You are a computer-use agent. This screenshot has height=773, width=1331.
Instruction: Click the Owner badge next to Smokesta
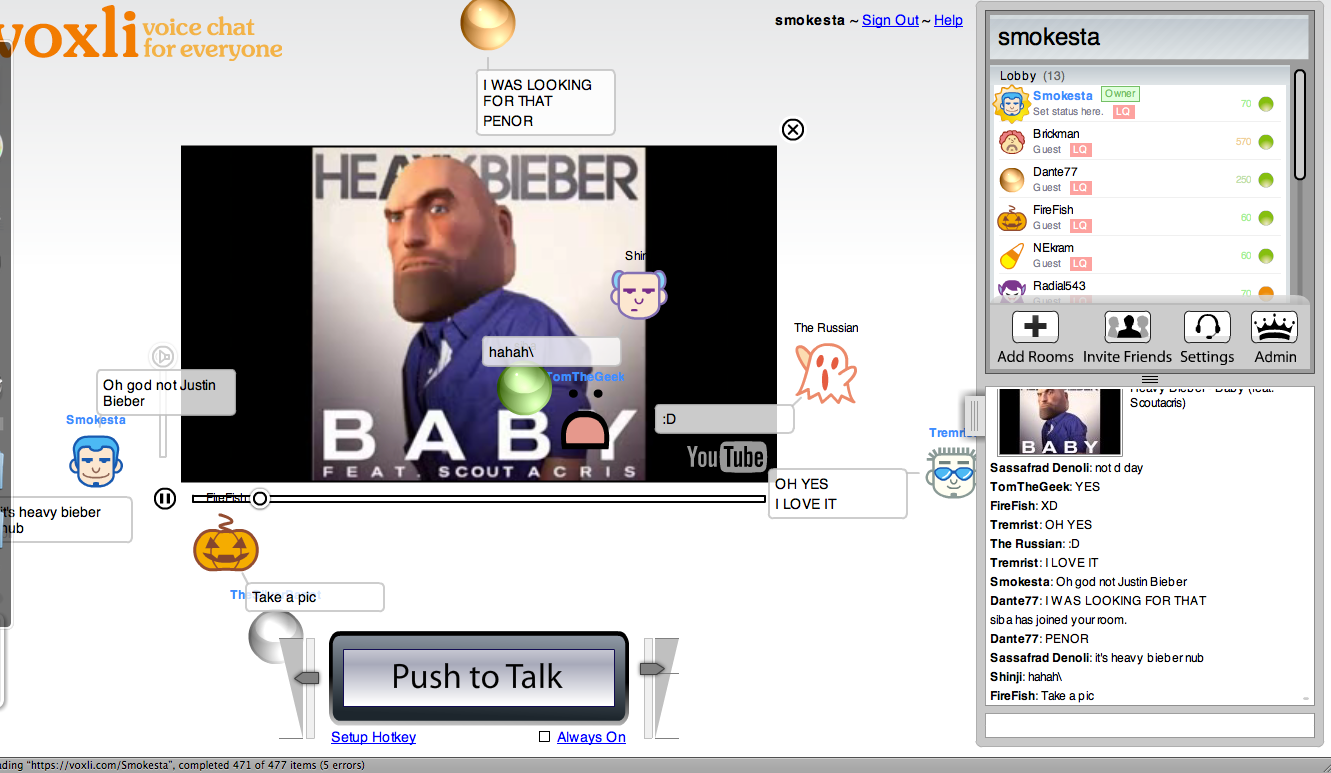coord(1119,94)
